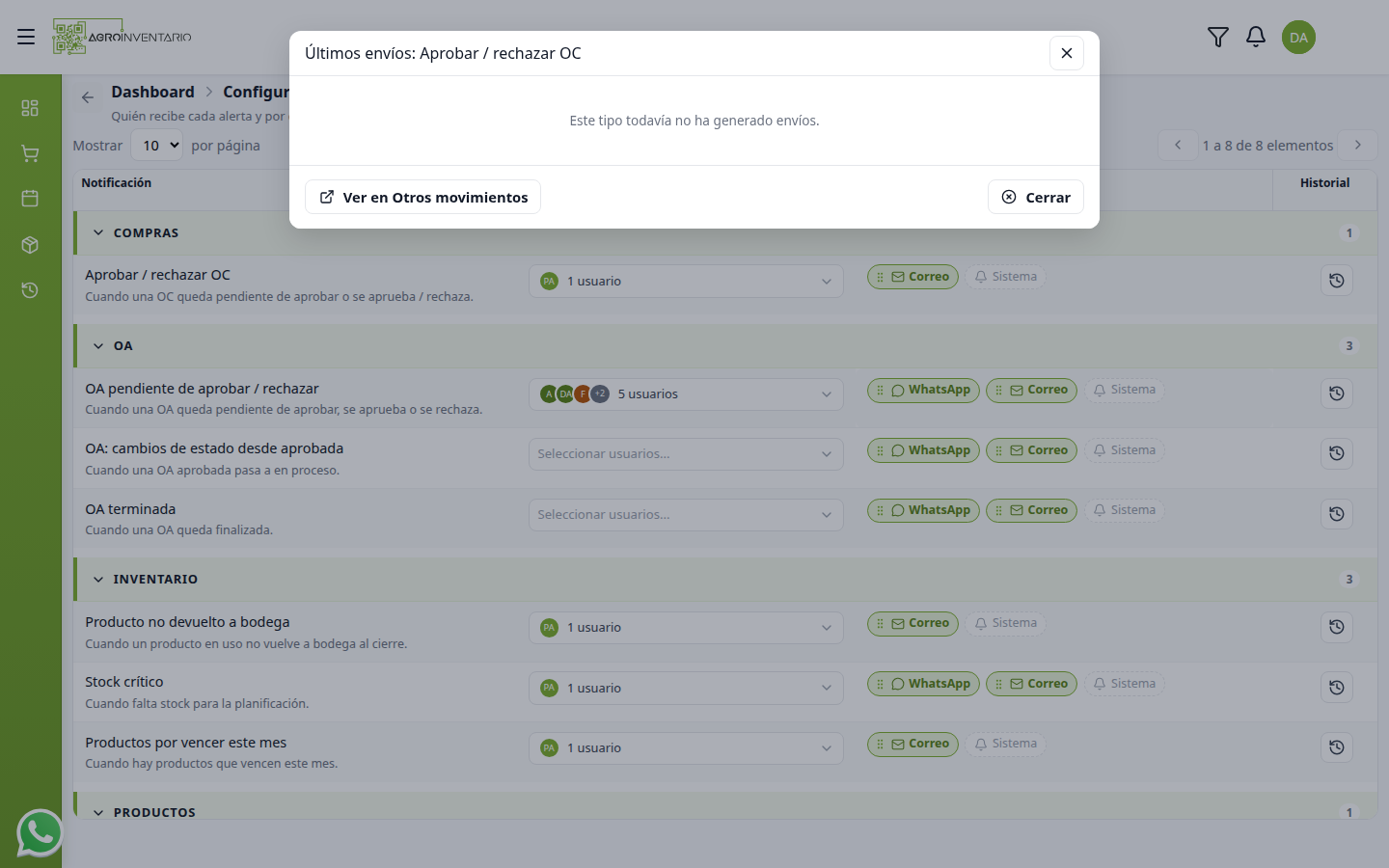Click the Notificación column header

[117, 182]
